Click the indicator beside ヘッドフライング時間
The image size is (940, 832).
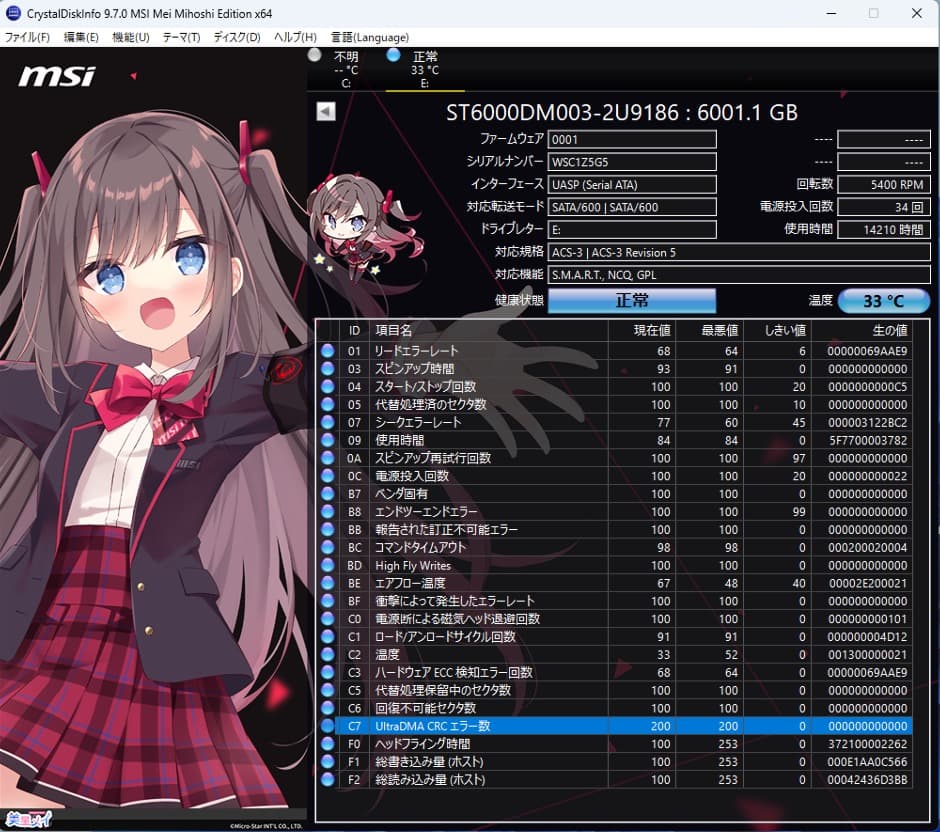(325, 744)
